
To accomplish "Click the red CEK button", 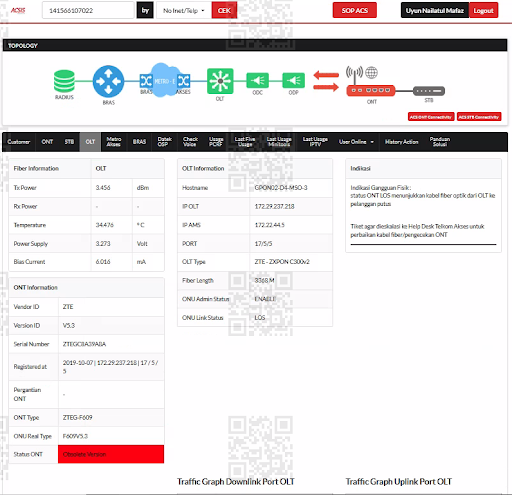I will point(224,11).
